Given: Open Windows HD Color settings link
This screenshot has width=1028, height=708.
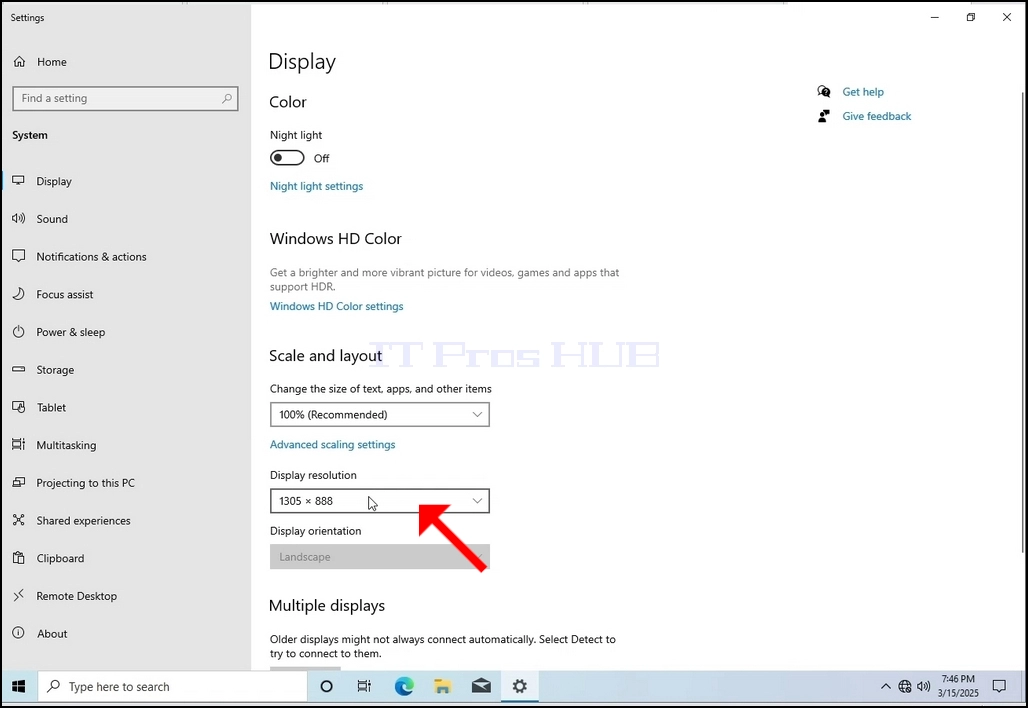Looking at the screenshot, I should pyautogui.click(x=336, y=306).
